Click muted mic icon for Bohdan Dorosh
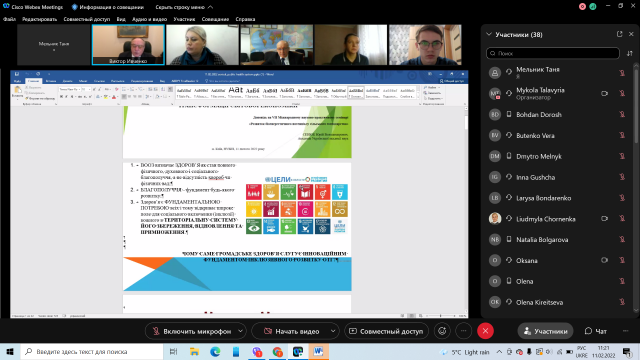This screenshot has height=360, width=640. coord(622,114)
